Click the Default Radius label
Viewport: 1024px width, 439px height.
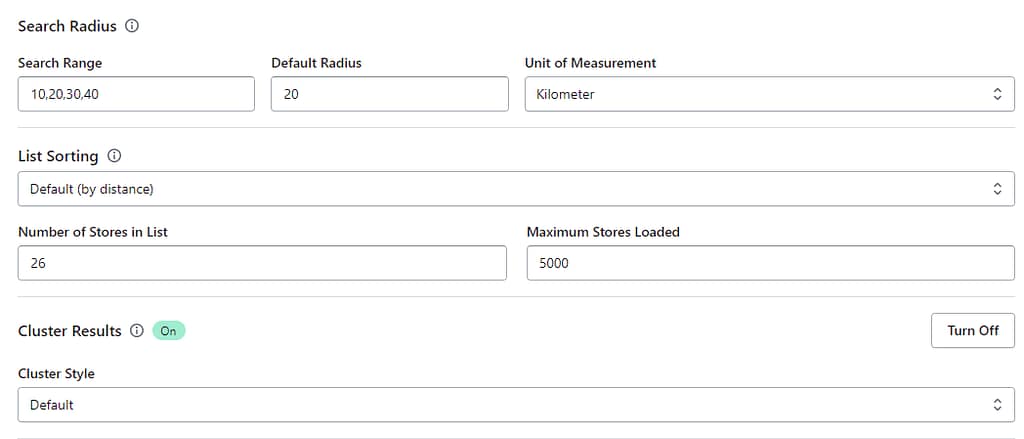[x=316, y=63]
